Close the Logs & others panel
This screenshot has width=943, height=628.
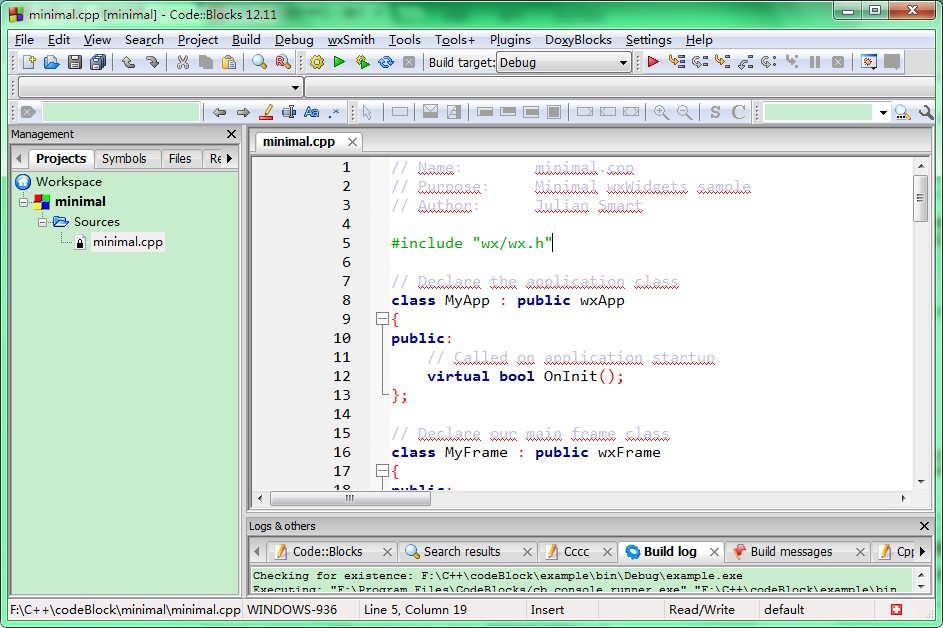(924, 526)
